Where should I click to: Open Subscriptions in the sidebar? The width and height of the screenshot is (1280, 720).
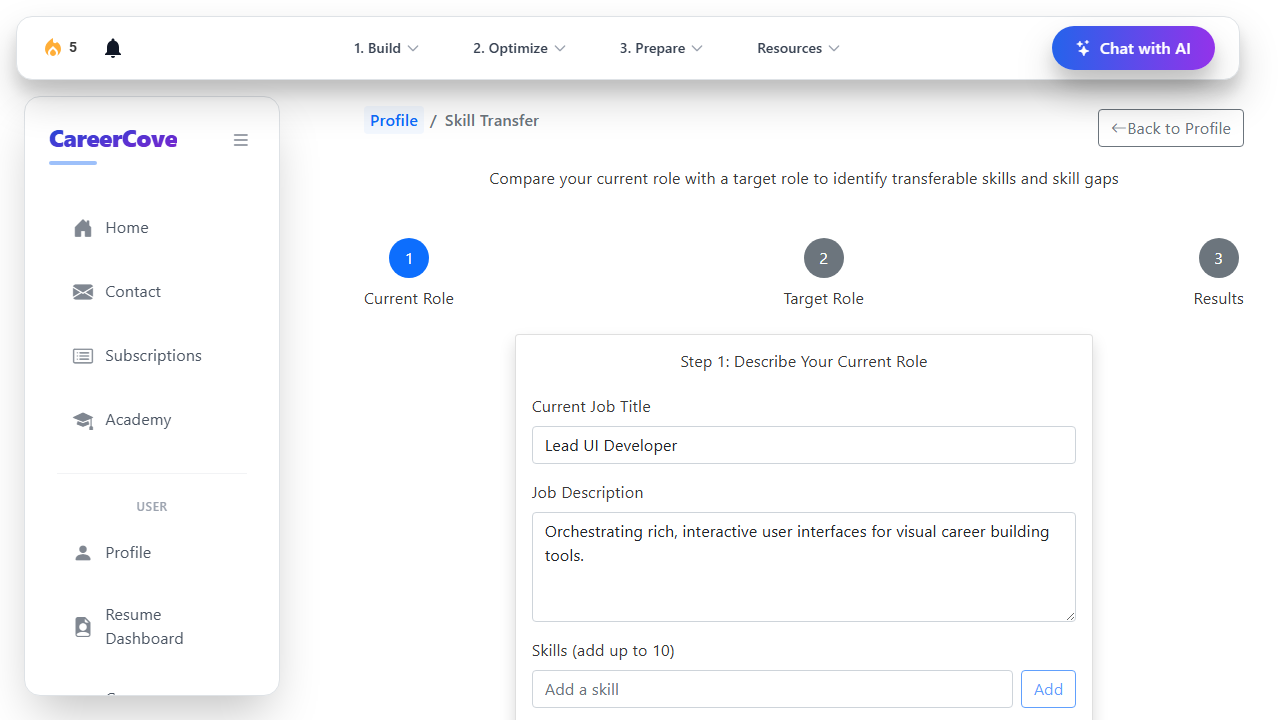click(152, 356)
